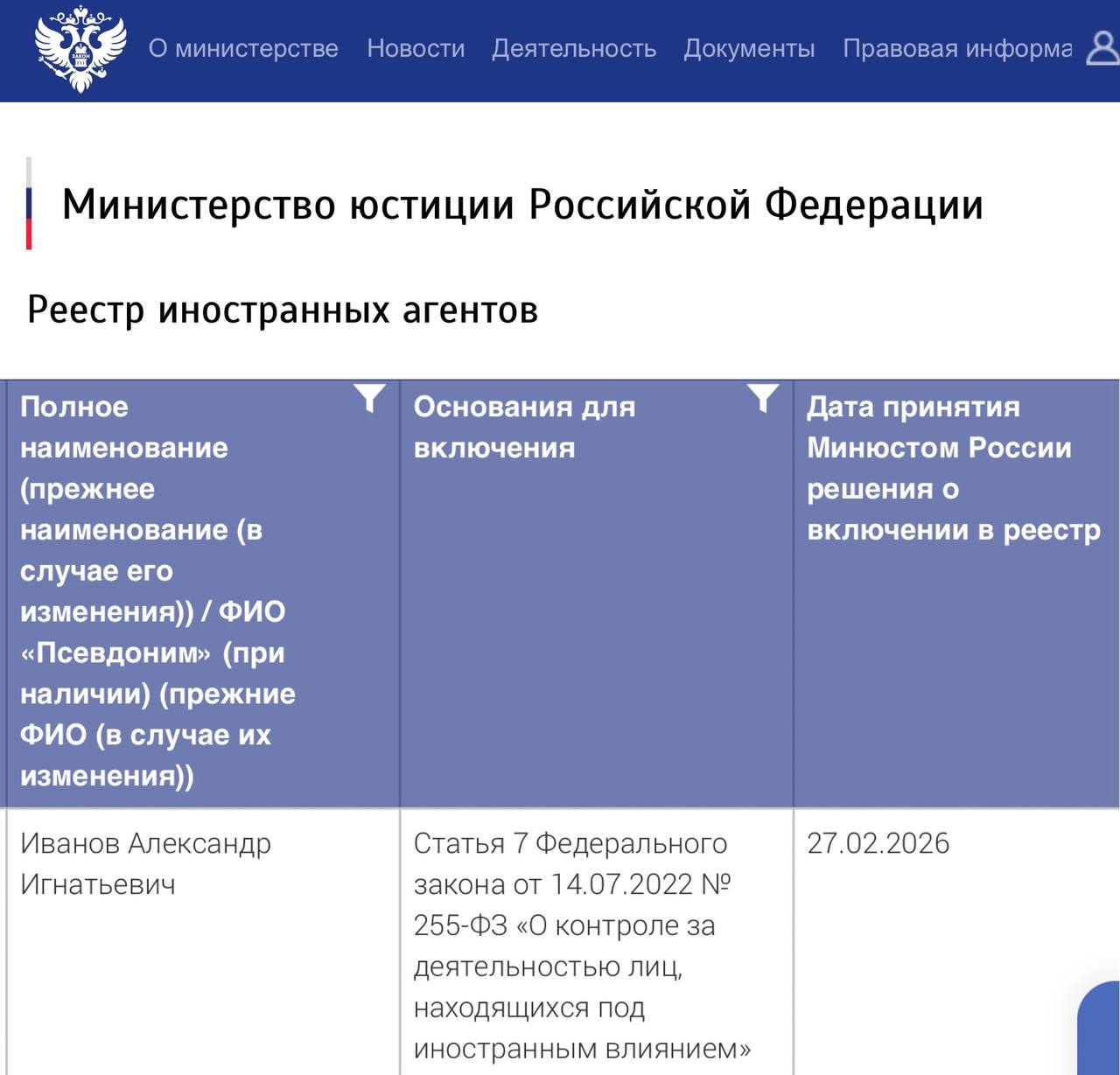Click the Ministry of Justice eagle emblem
Screen dimensions: 1120x1075
[80, 49]
